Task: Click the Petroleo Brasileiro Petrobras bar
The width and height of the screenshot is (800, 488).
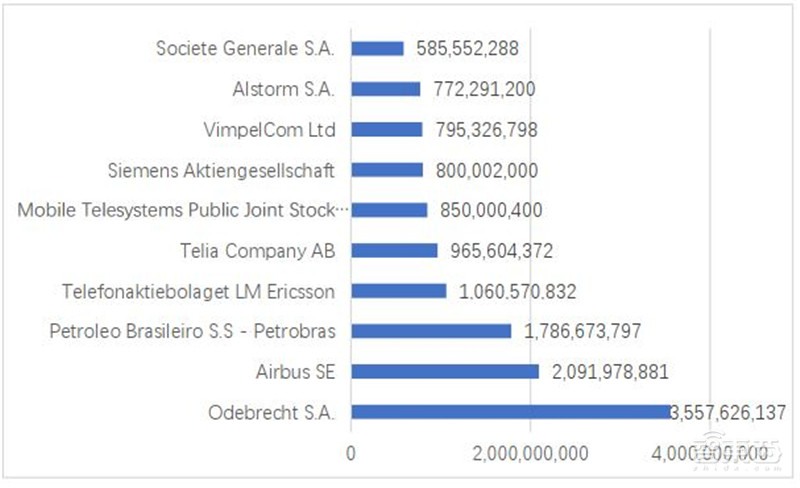Action: (x=431, y=331)
